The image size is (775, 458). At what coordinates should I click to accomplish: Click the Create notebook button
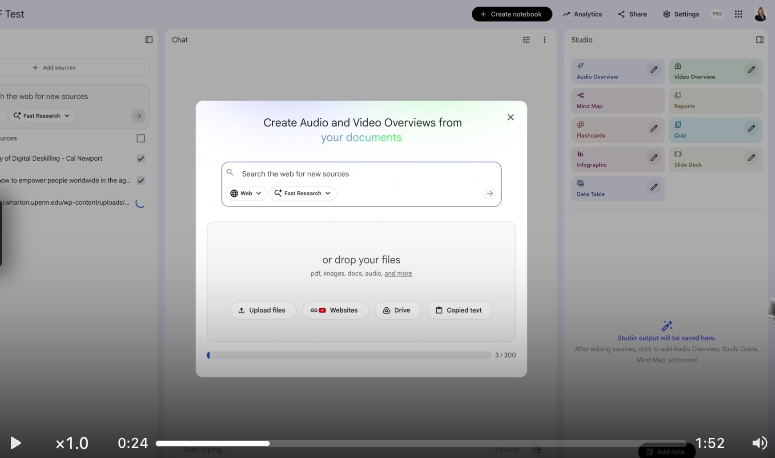pyautogui.click(x=511, y=14)
